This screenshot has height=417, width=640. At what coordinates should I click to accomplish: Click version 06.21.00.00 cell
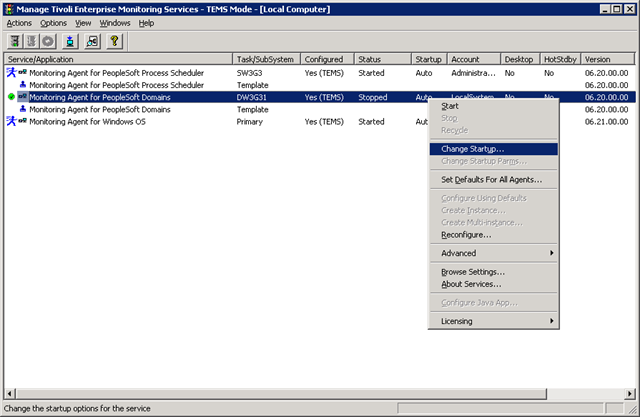pos(607,122)
